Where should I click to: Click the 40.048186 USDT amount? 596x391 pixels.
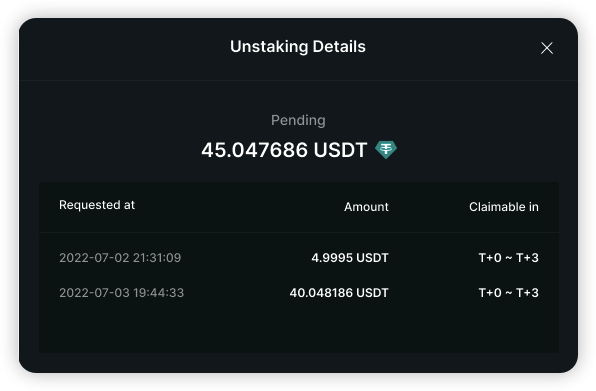pos(339,293)
